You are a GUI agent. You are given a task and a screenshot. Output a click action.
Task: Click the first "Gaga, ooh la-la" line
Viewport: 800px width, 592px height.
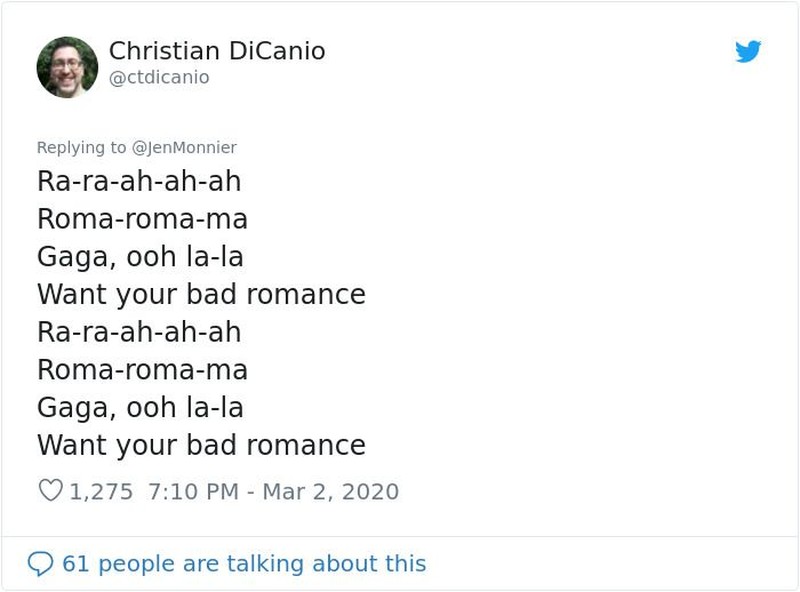(140, 257)
